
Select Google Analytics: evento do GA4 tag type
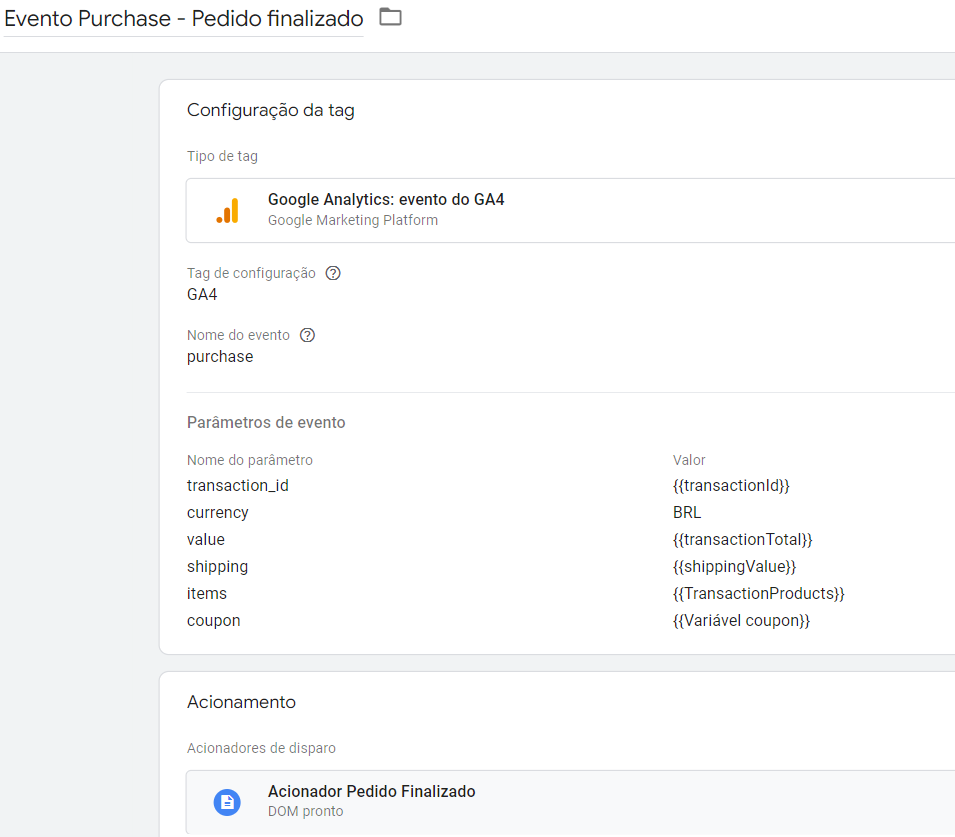[x=570, y=210]
